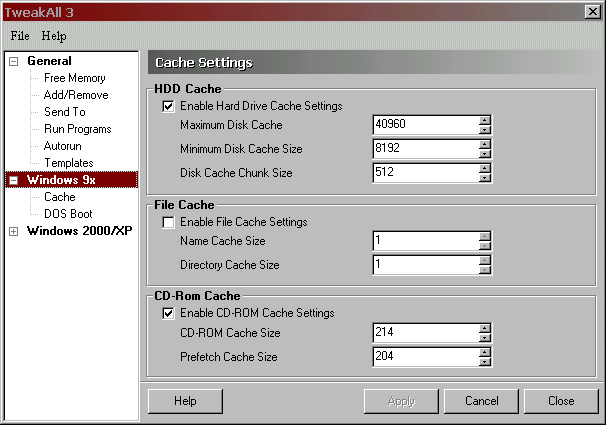Select Autorun in the tree

click(x=63, y=146)
